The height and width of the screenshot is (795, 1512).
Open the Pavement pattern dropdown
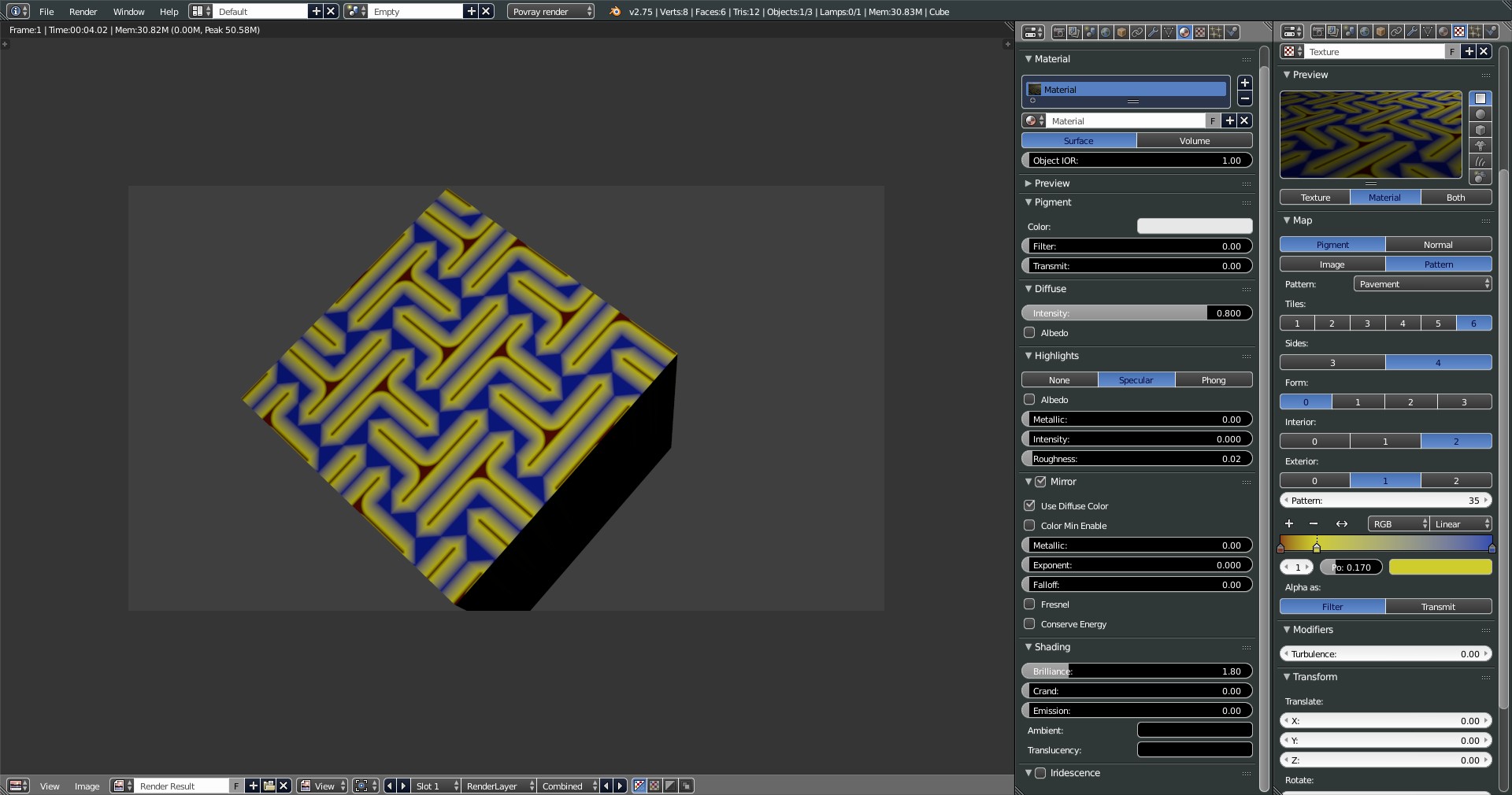pos(1422,284)
